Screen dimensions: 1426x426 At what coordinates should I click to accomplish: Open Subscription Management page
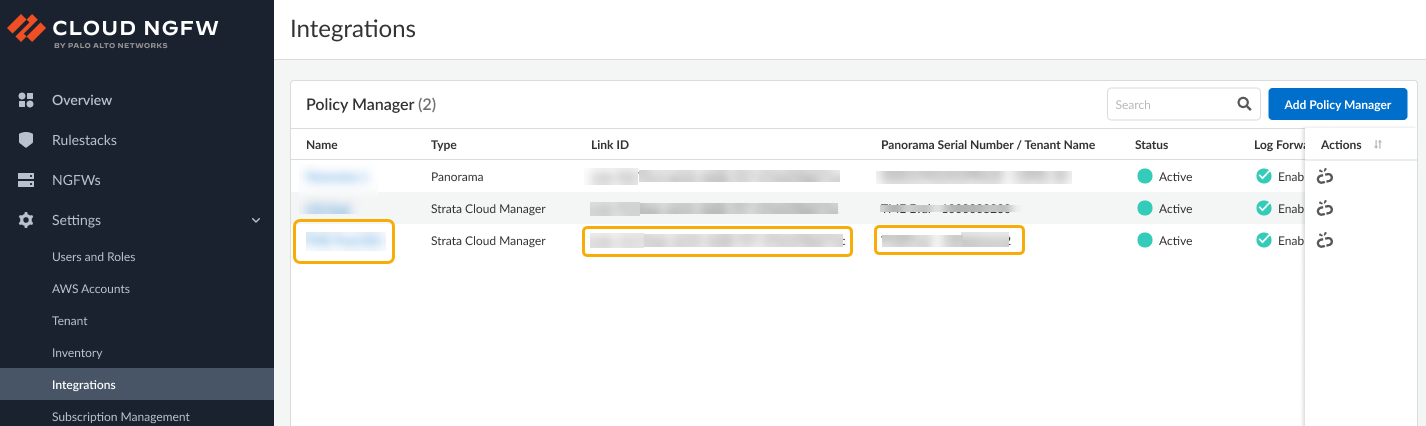click(x=120, y=417)
